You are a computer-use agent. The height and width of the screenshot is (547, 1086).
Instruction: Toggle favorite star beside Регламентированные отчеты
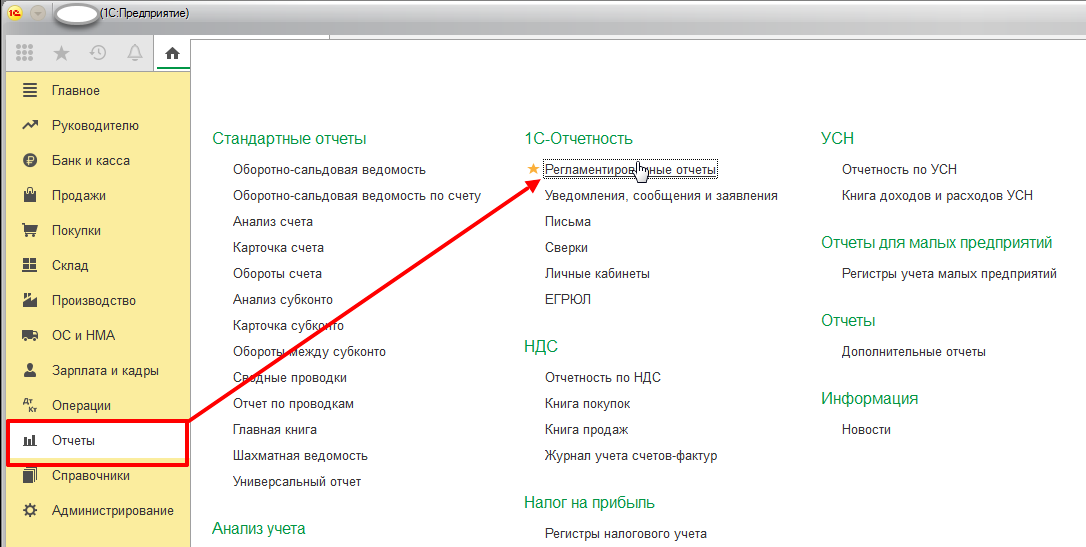click(533, 170)
